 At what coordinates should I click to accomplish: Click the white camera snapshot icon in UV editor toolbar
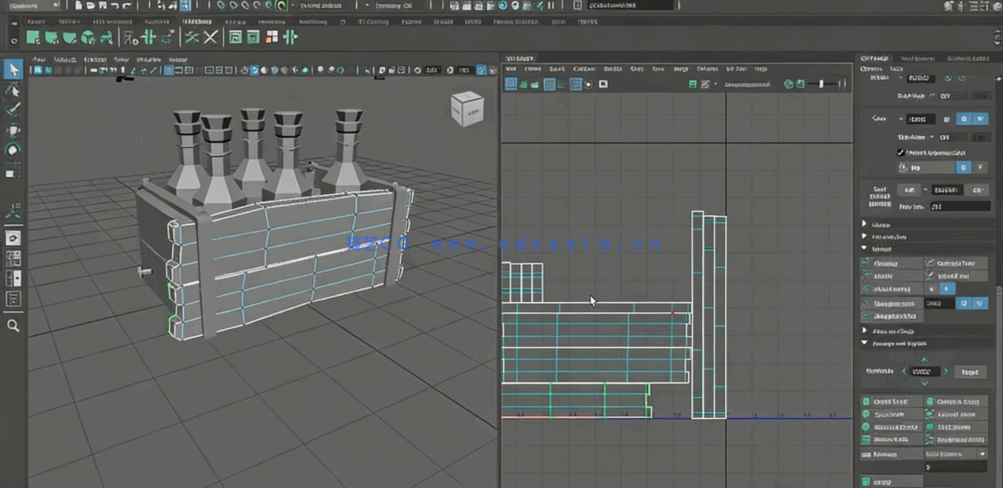tap(603, 84)
